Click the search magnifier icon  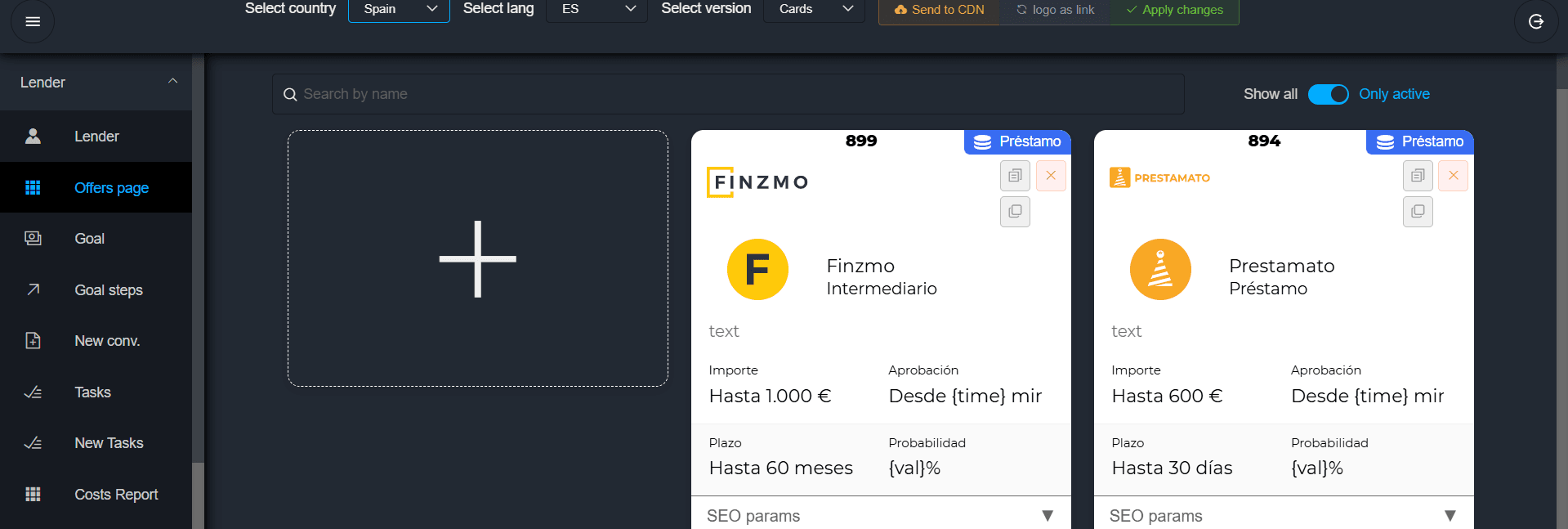289,95
